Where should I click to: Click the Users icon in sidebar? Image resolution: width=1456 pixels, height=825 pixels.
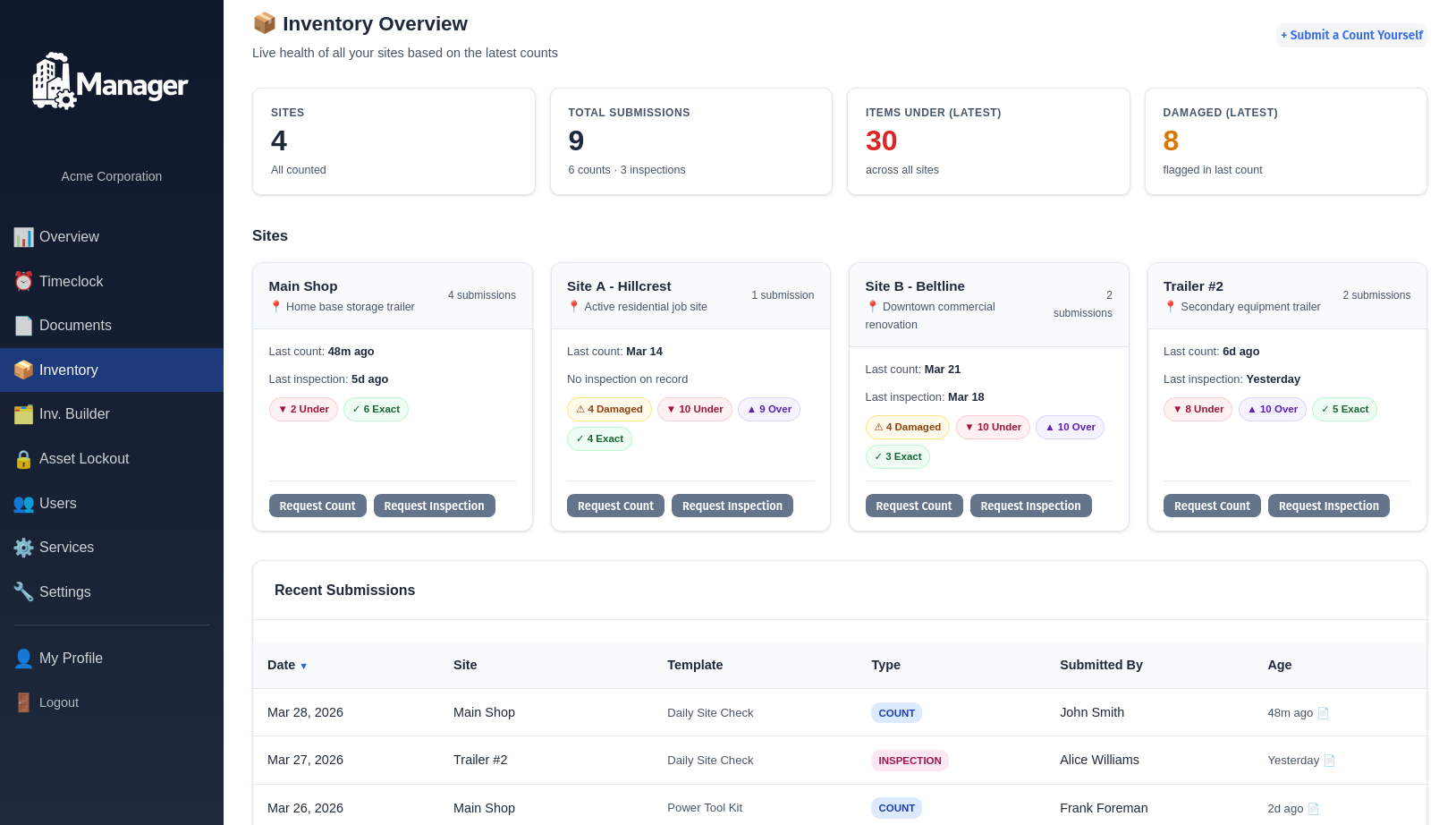pos(23,504)
